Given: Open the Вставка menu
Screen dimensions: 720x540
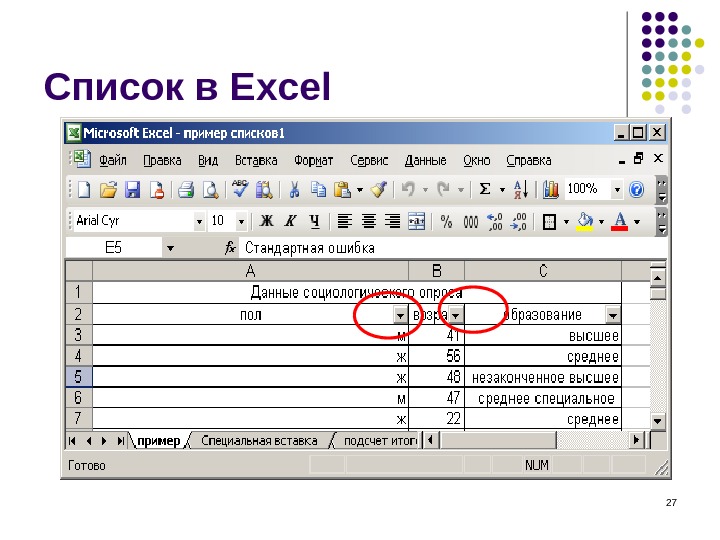Looking at the screenshot, I should [256, 160].
